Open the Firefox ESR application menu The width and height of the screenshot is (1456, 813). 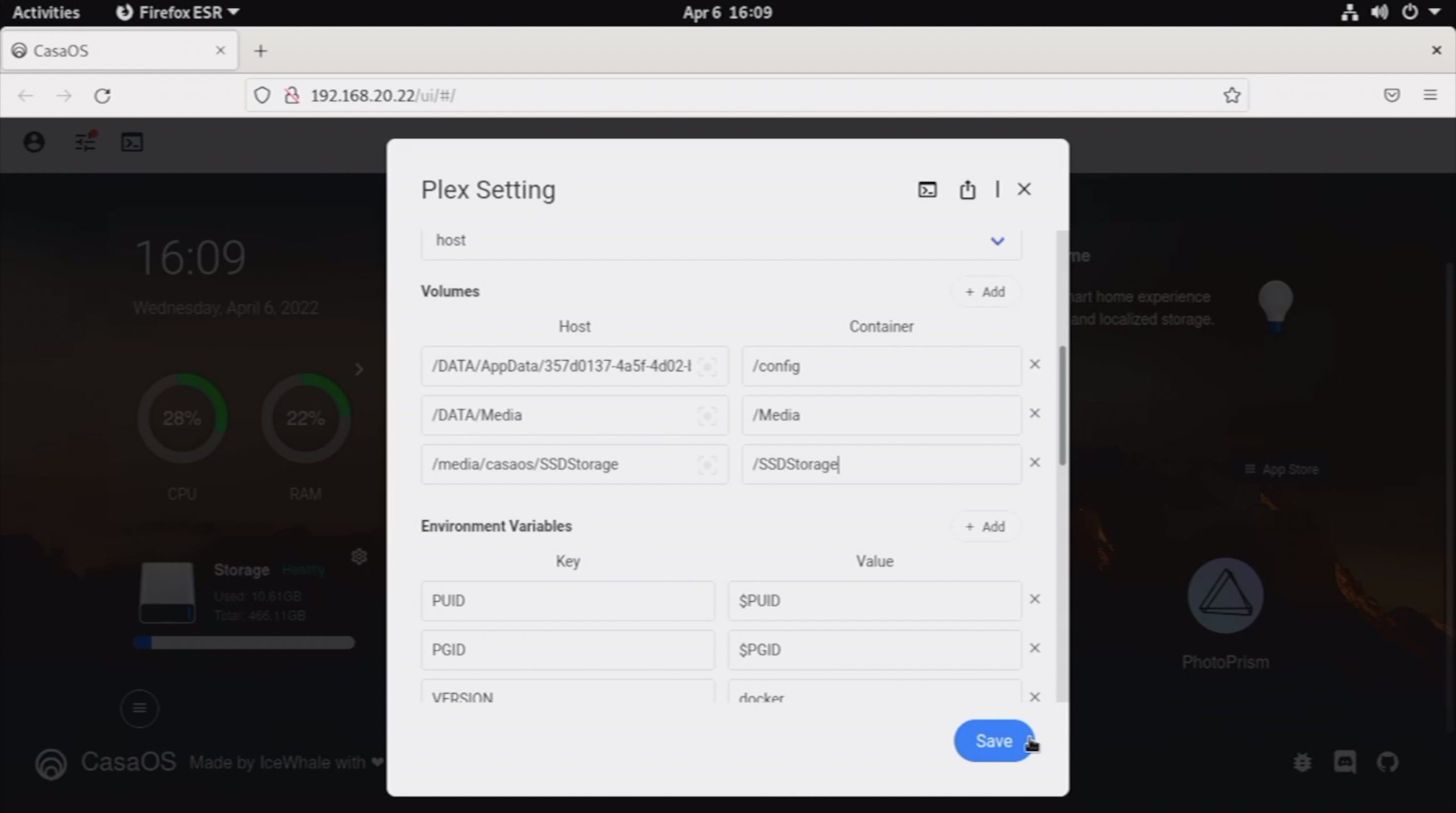177,12
